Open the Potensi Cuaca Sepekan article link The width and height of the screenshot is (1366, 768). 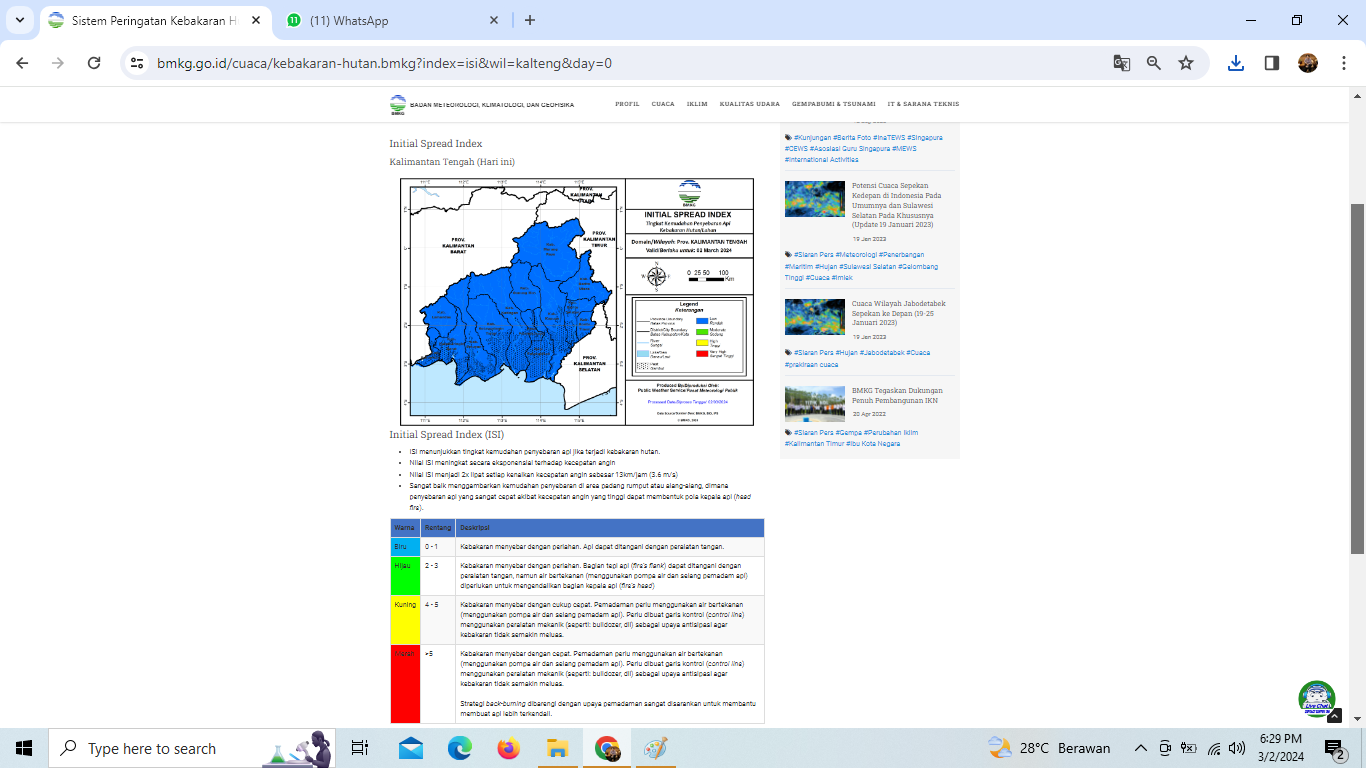(x=897, y=205)
